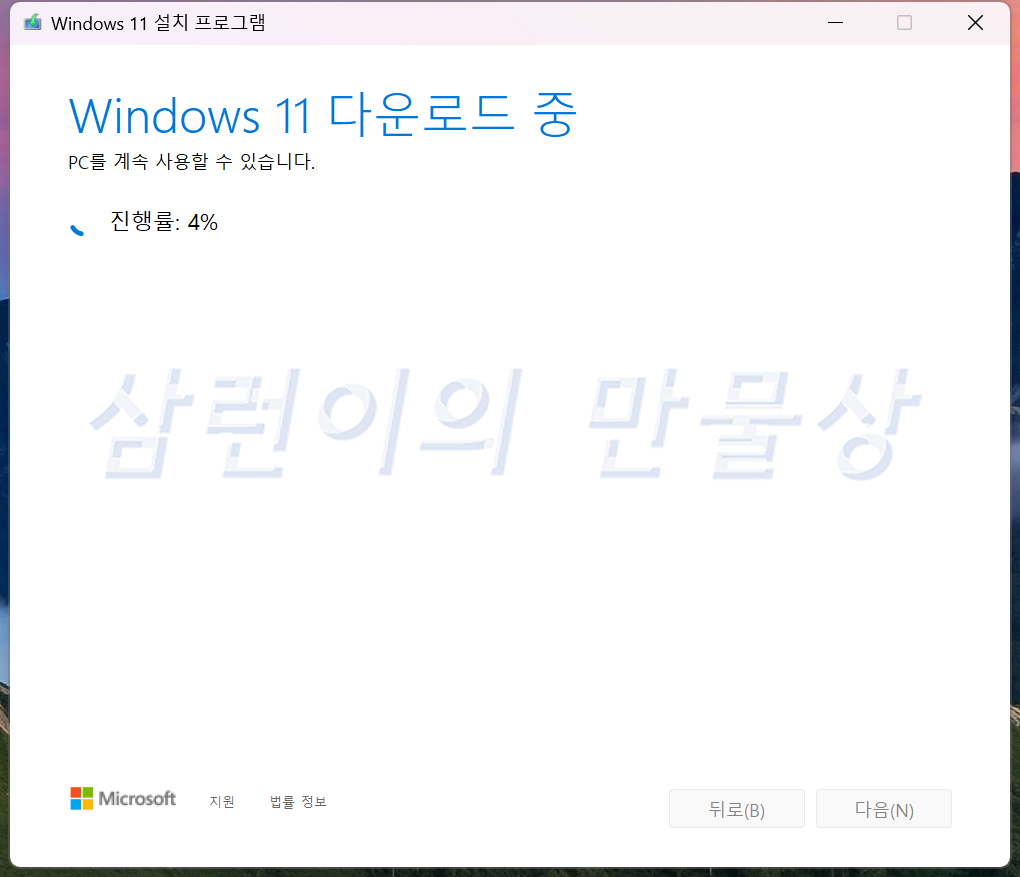
Task: Click the progress spinner next to 진행률
Action: tap(77, 228)
